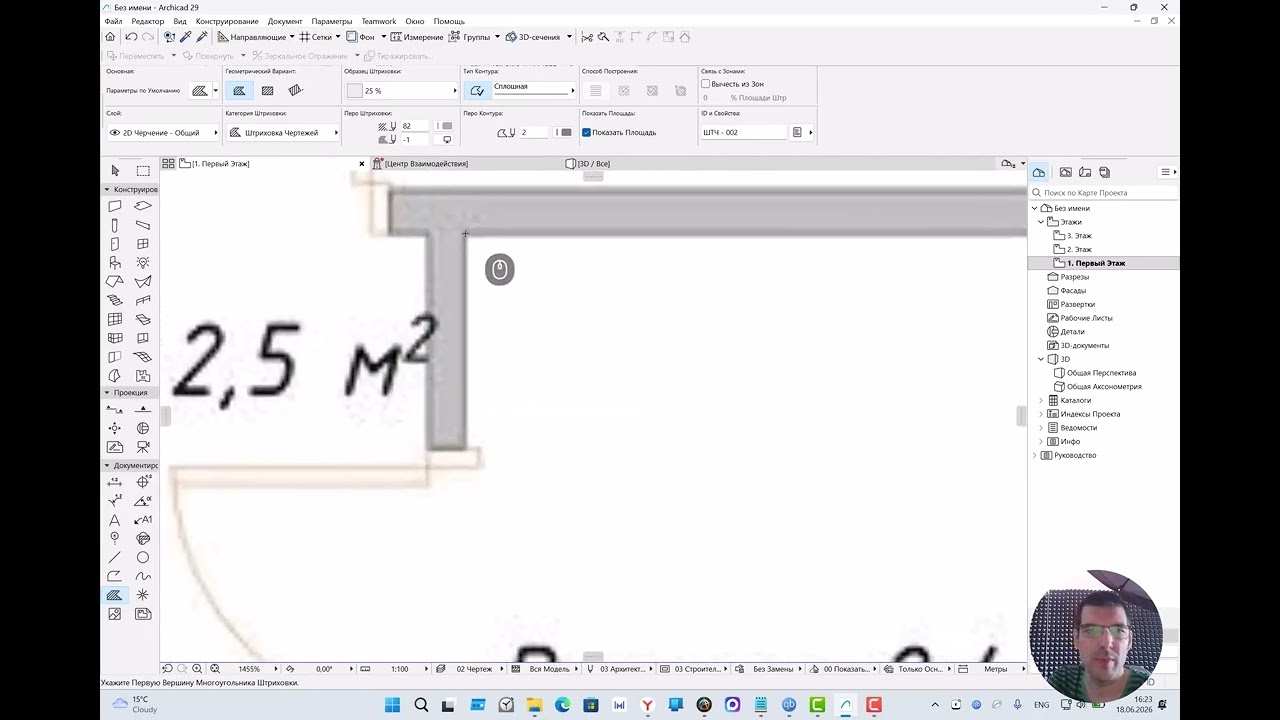Image resolution: width=1280 pixels, height=720 pixels.
Task: Select the Label A1 tool
Action: [x=143, y=520]
